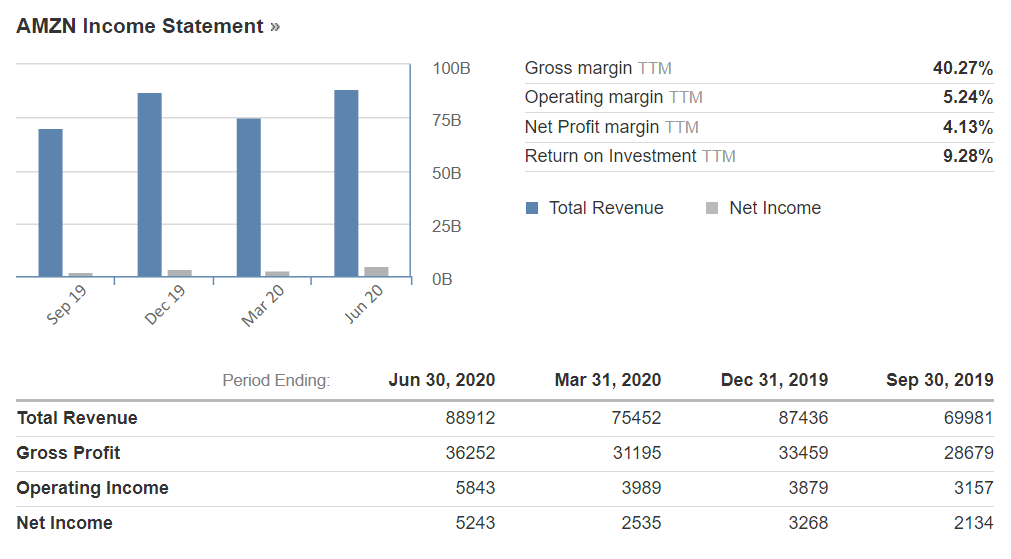Viewport: 1011px width, 559px height.
Task: Click the Dec 31, 2019 column header
Action: [774, 380]
